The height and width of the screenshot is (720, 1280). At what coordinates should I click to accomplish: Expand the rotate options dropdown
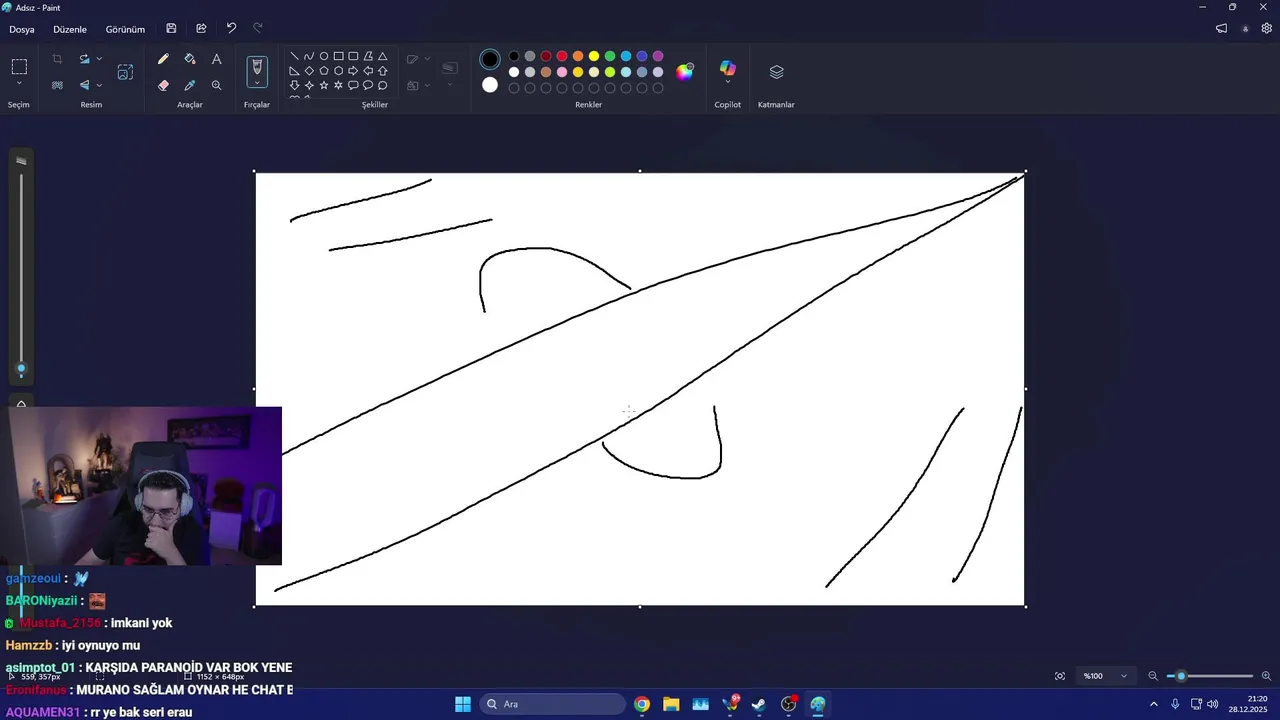point(99,59)
